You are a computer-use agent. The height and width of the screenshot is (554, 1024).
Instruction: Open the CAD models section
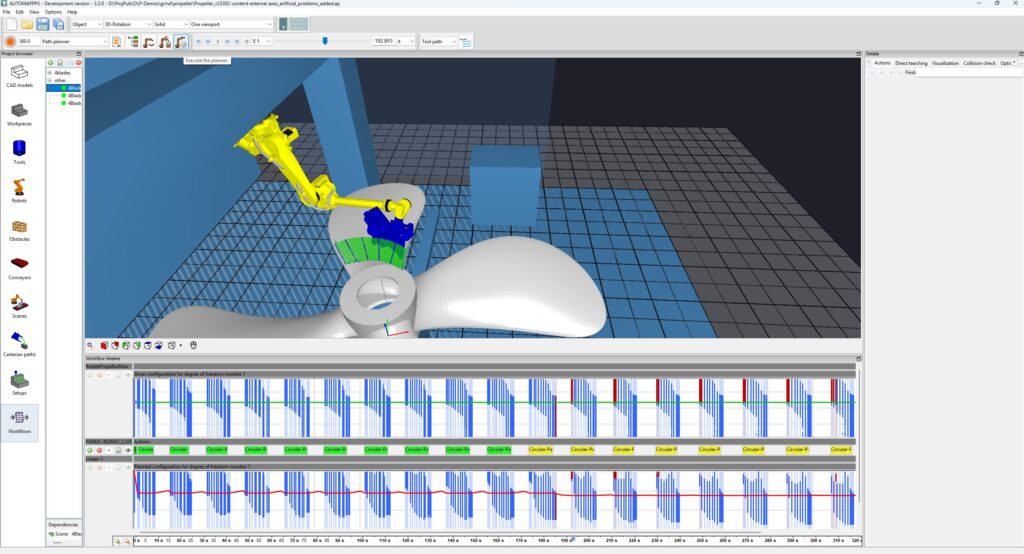[19, 75]
